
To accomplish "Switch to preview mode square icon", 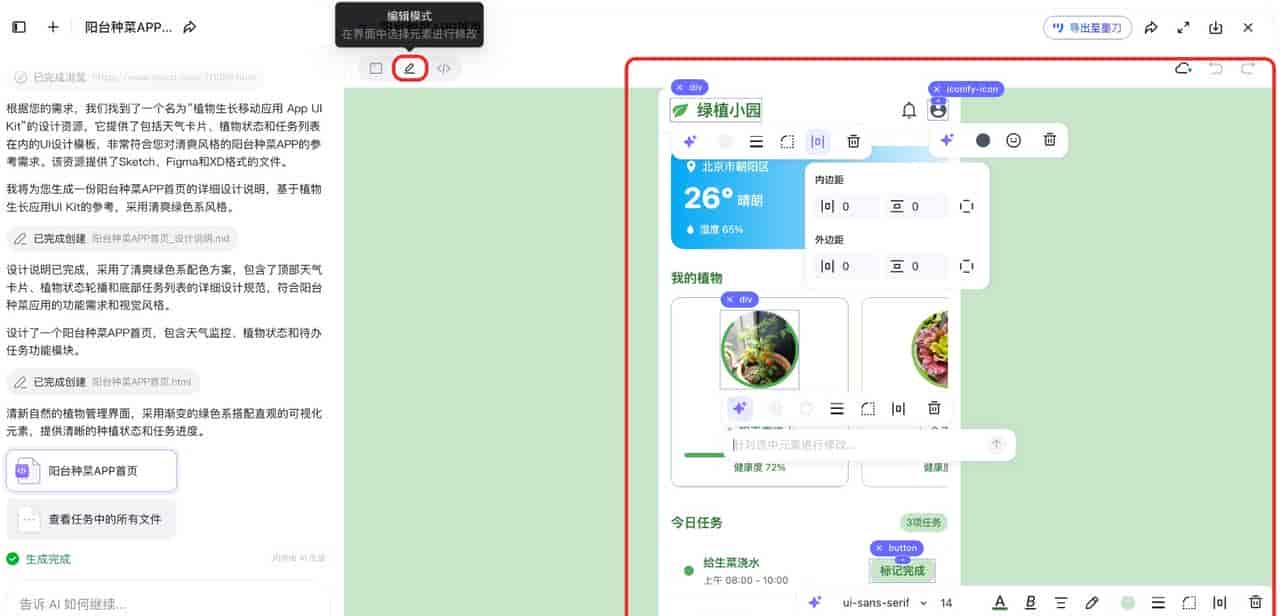I will [x=376, y=68].
